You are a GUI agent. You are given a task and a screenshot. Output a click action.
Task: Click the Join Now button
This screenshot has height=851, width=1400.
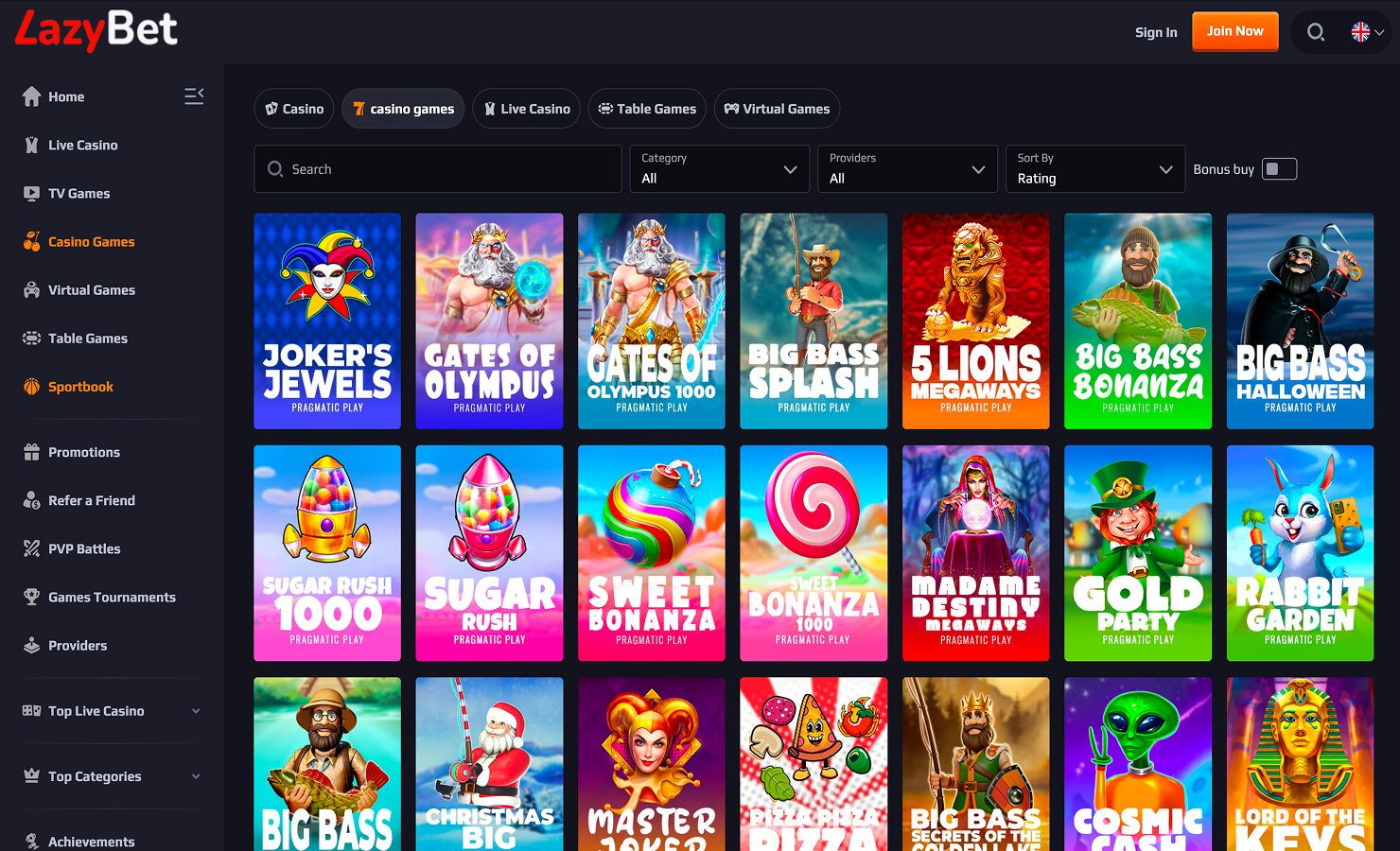1235,31
